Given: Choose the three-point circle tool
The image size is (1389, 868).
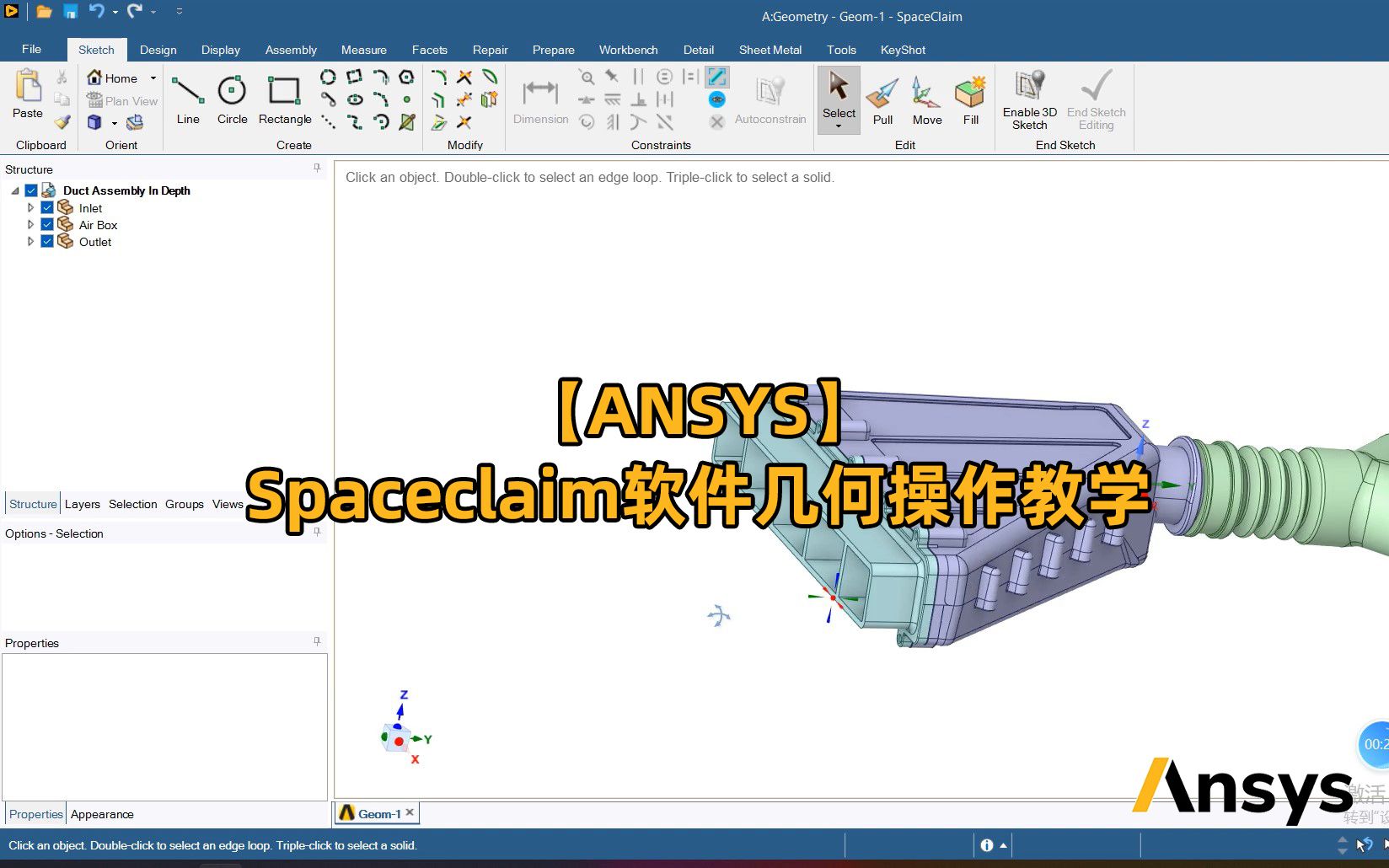Looking at the screenshot, I should (328, 77).
